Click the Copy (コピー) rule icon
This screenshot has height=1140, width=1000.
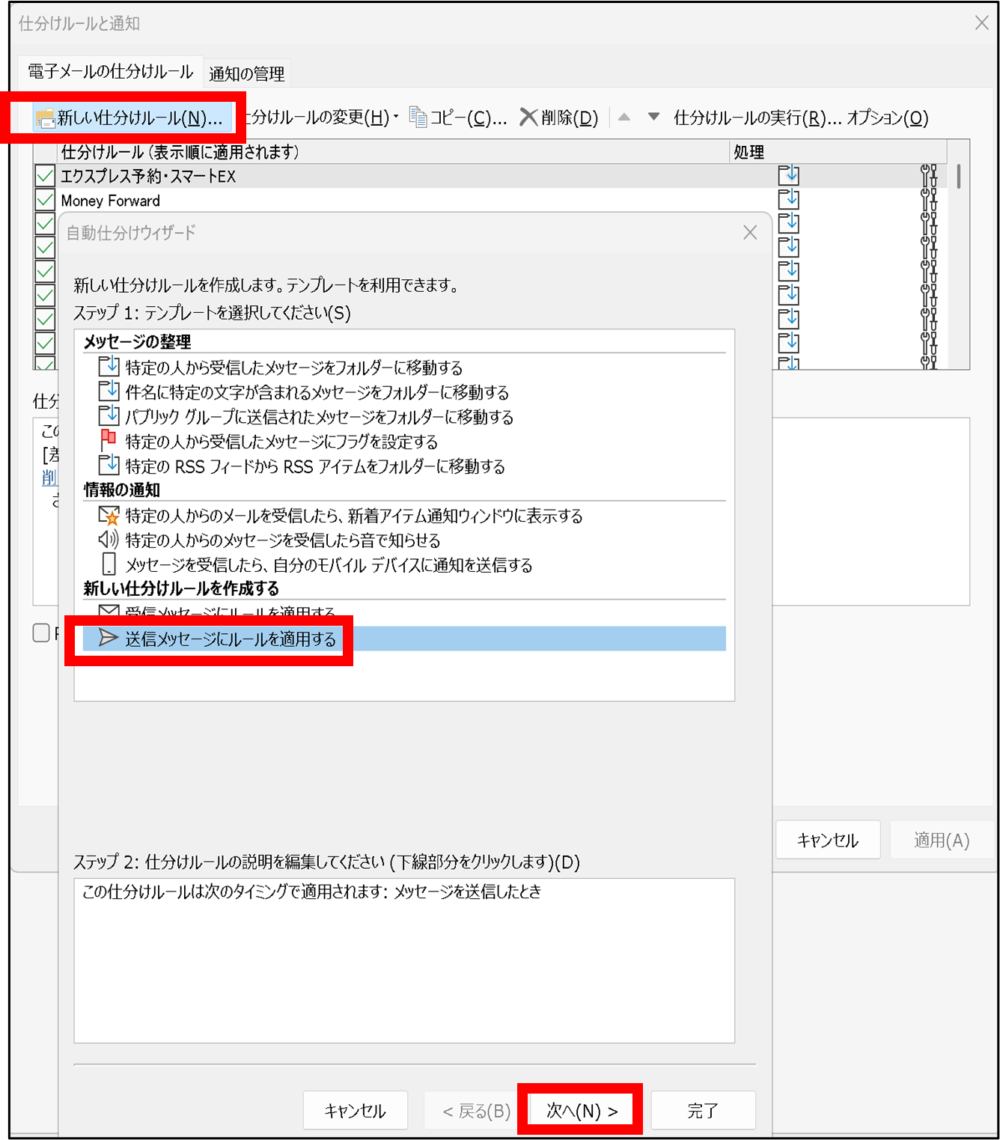(418, 117)
